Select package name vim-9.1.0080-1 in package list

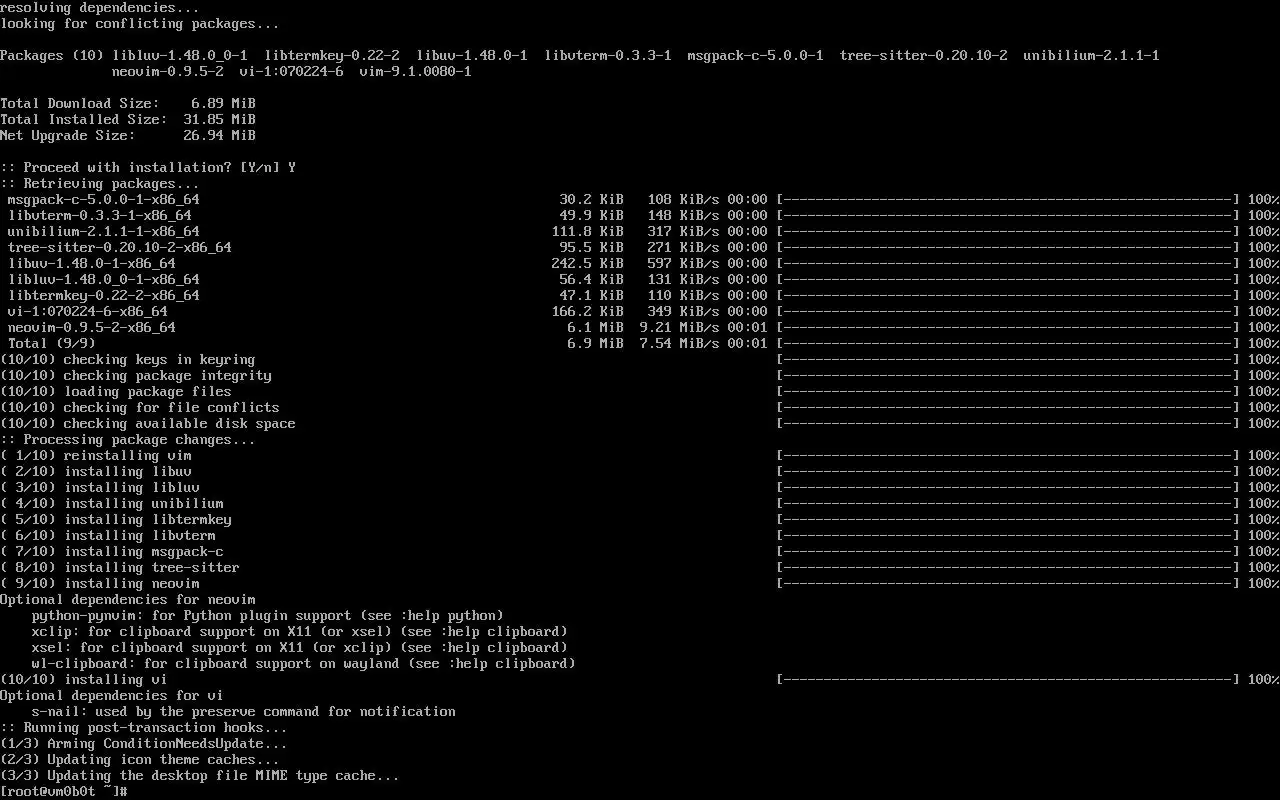[x=416, y=71]
